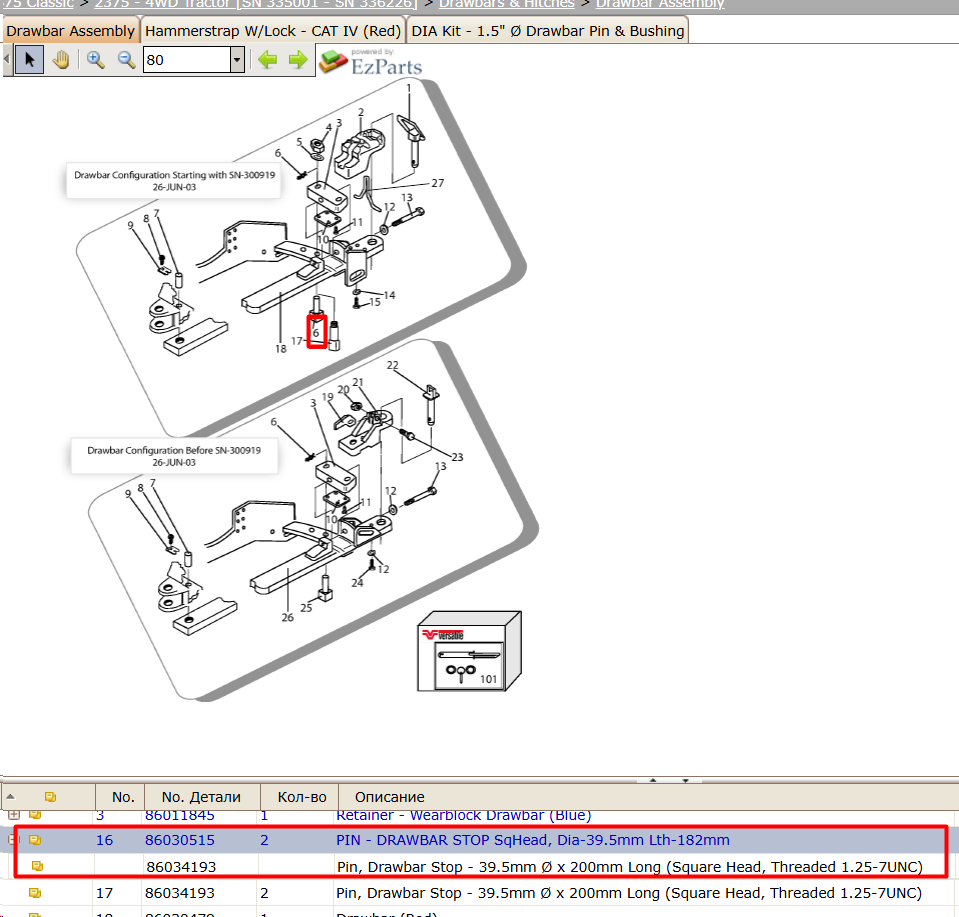959x917 pixels.
Task: Switch to the Drawbar Assembly tab
Action: [70, 31]
